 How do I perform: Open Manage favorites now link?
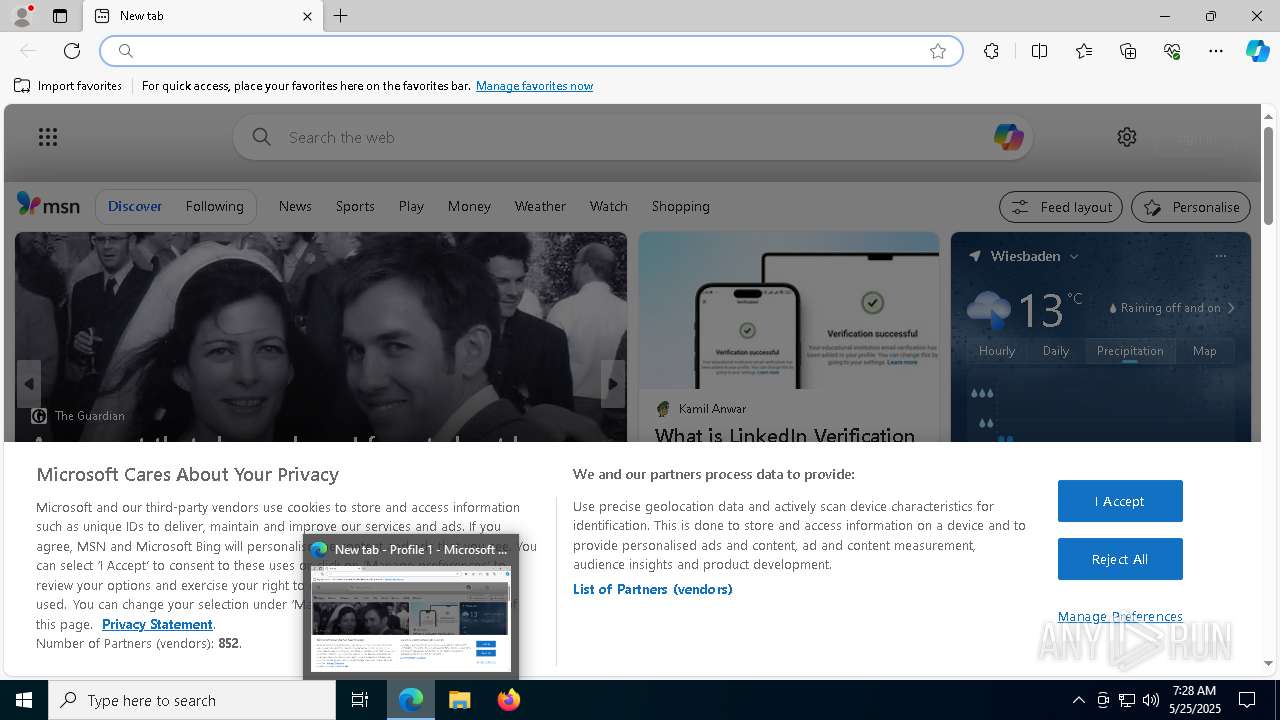pos(534,86)
